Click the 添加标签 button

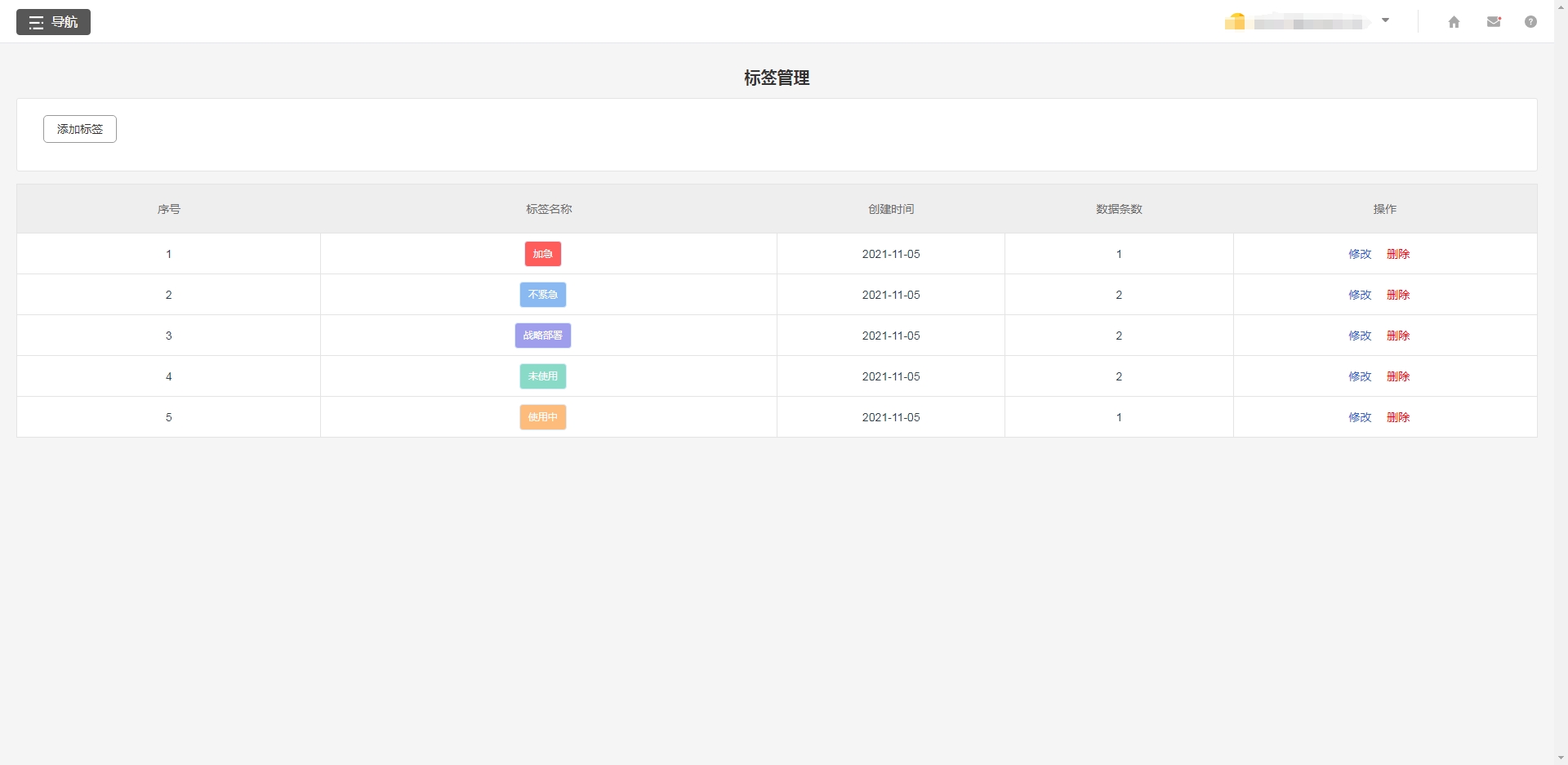pos(79,129)
